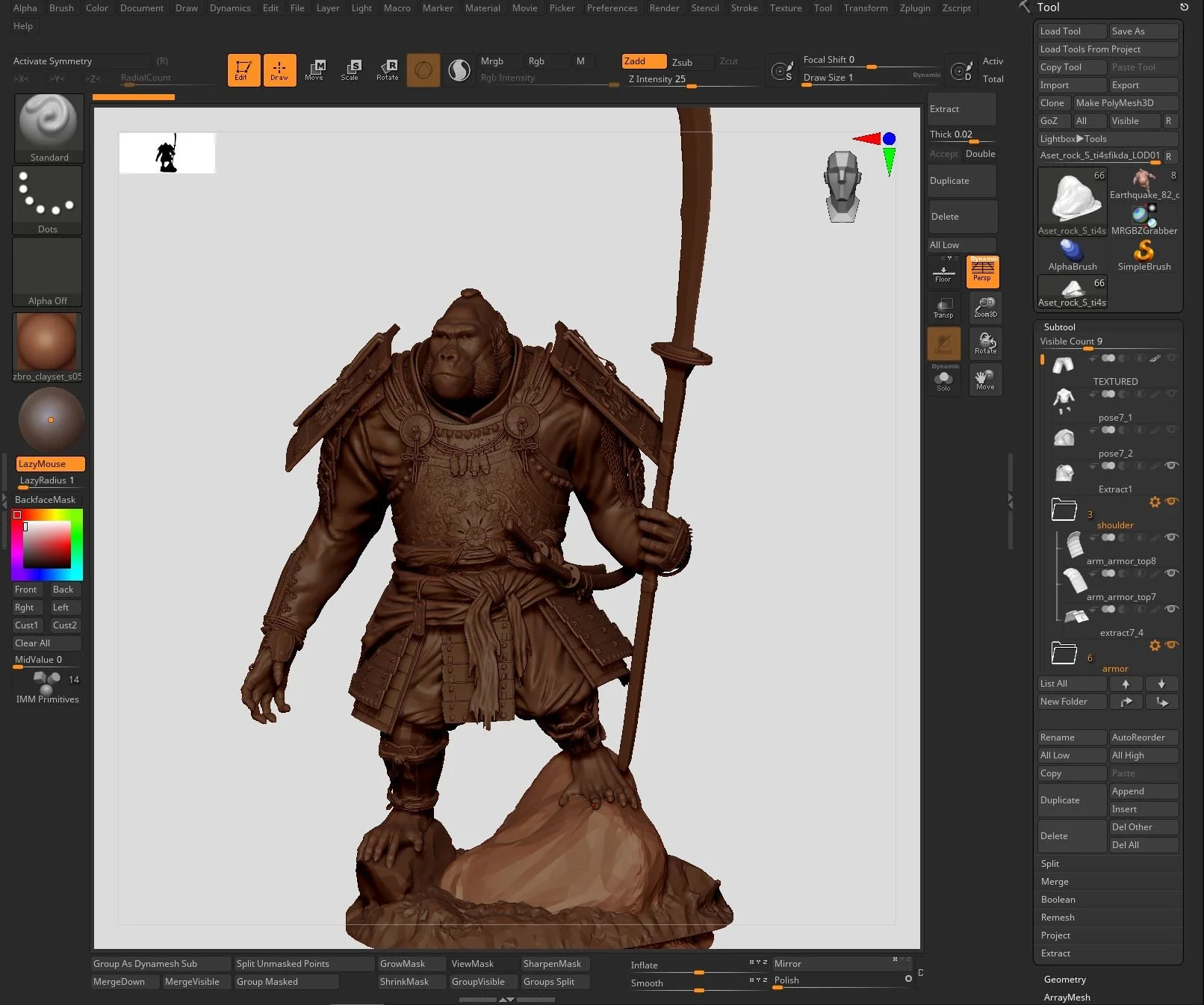This screenshot has width=1204, height=1005.
Task: Toggle the Floor grid icon
Action: [943, 272]
